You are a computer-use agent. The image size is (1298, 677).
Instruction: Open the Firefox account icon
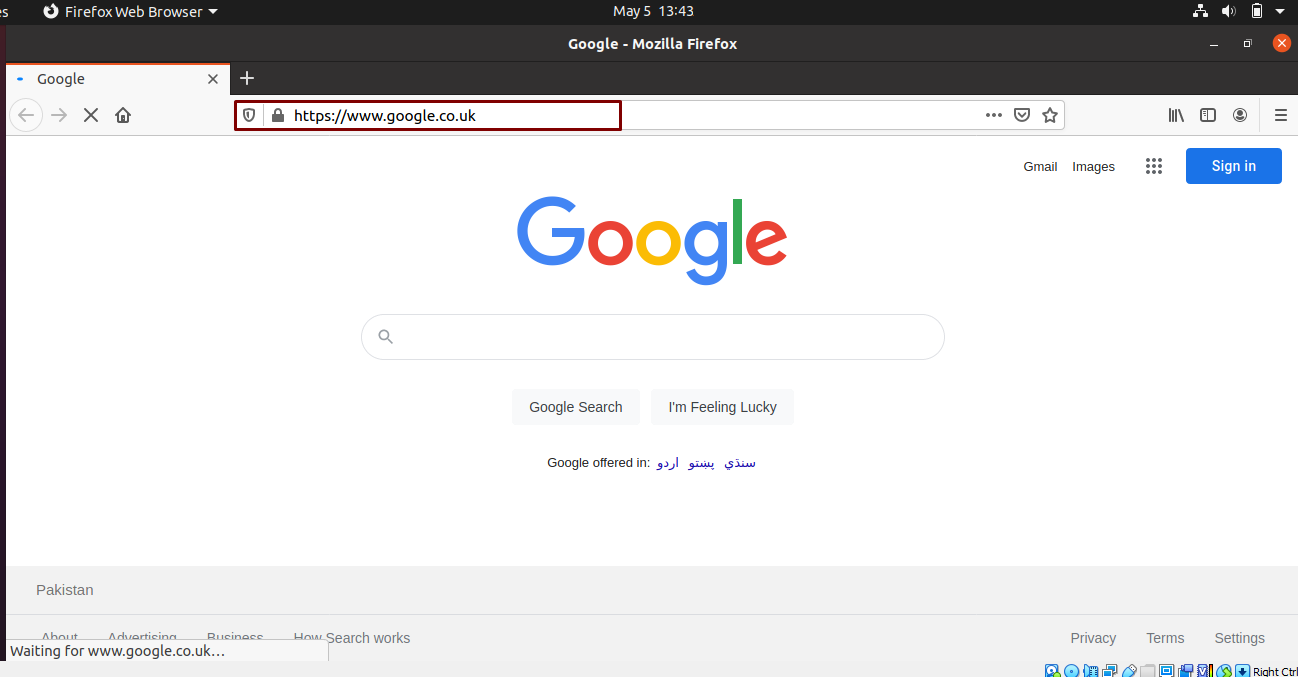click(1240, 115)
